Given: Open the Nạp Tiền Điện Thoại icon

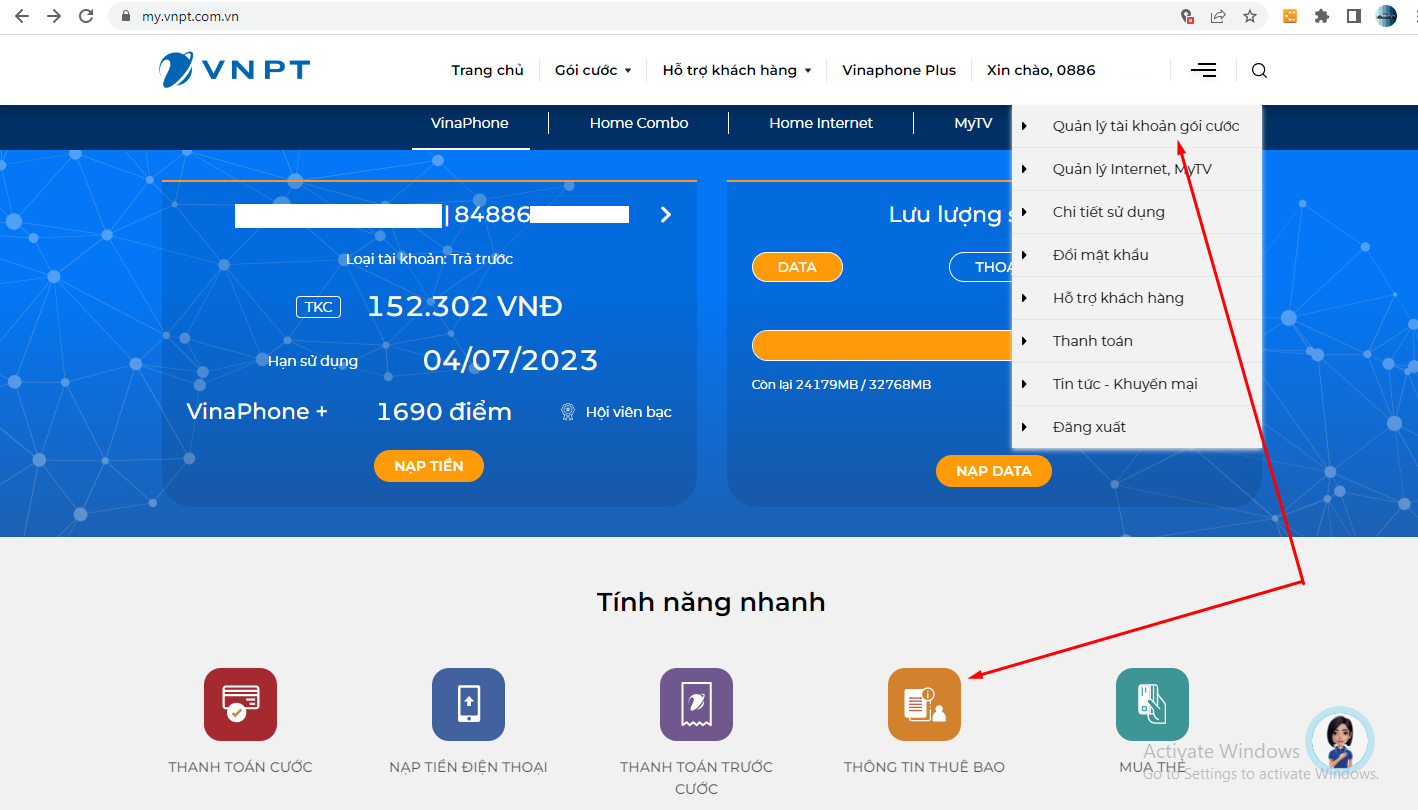Looking at the screenshot, I should [x=468, y=704].
